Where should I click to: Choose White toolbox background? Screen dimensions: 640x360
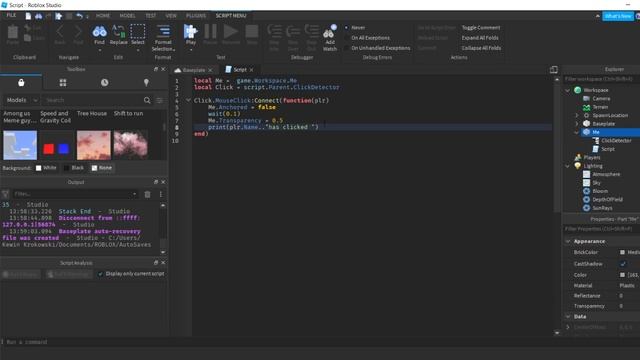point(46,168)
